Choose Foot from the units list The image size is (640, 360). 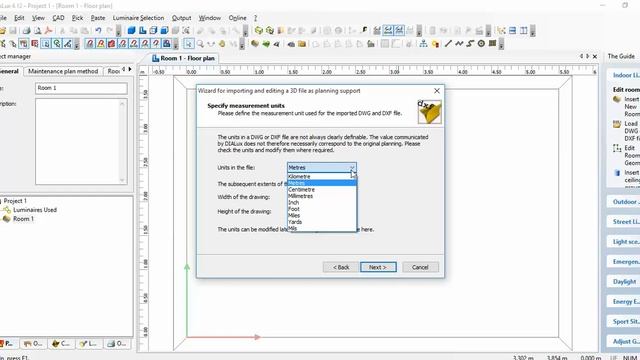click(x=322, y=209)
